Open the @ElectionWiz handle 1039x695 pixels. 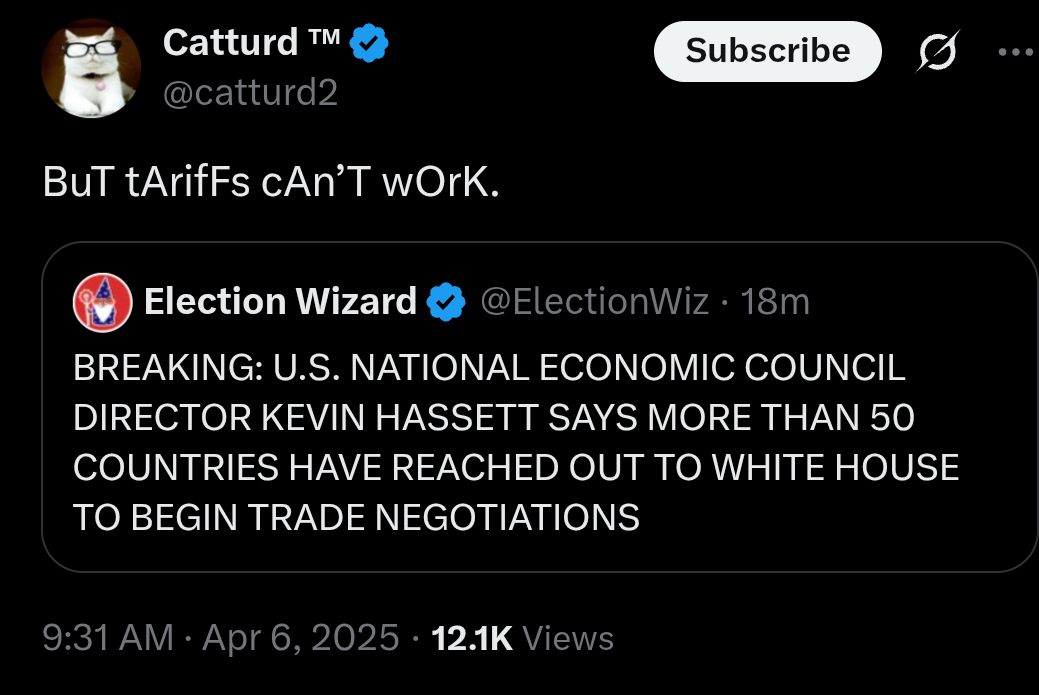pyautogui.click(x=596, y=301)
